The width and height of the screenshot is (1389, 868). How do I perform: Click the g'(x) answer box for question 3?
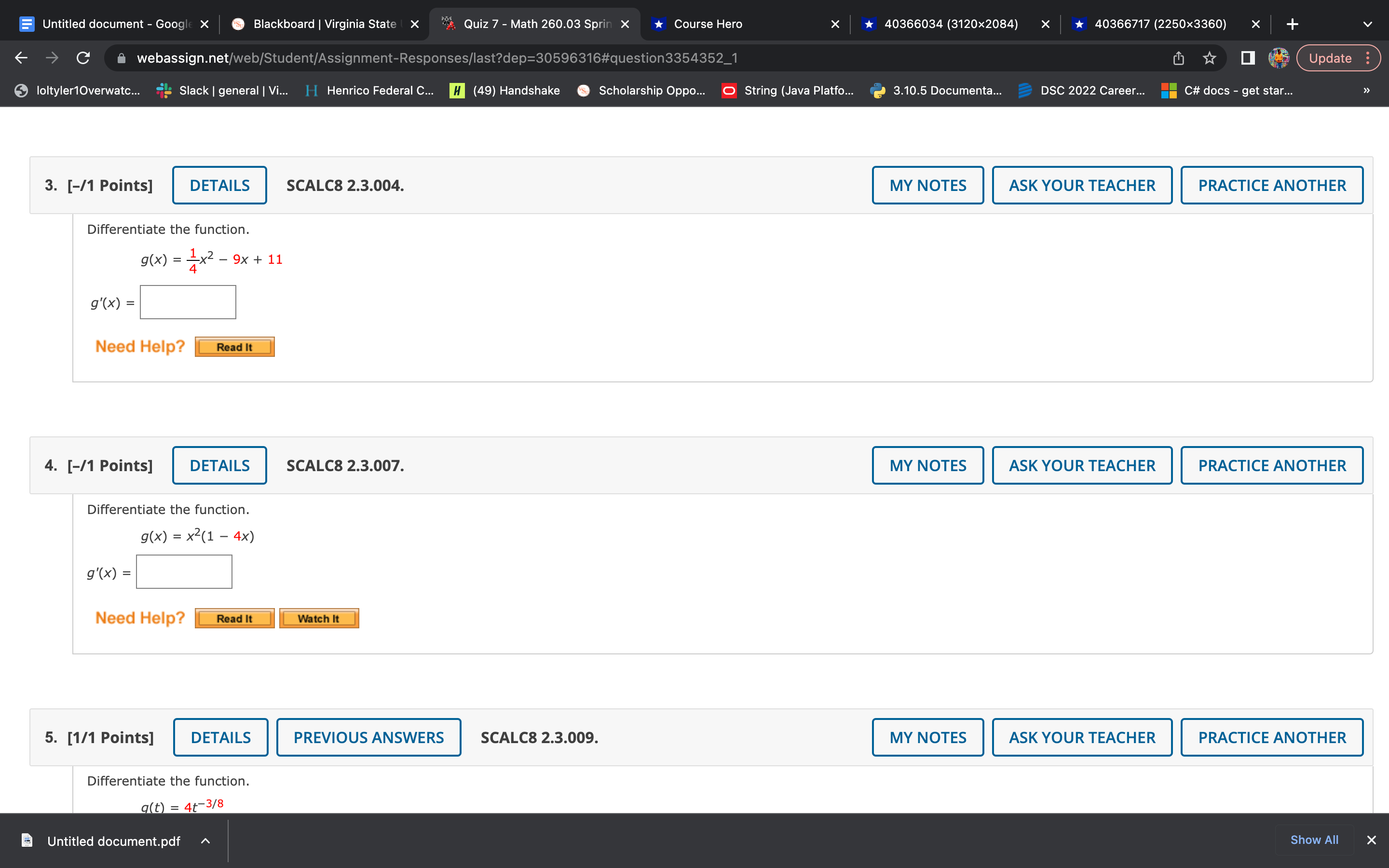(188, 302)
